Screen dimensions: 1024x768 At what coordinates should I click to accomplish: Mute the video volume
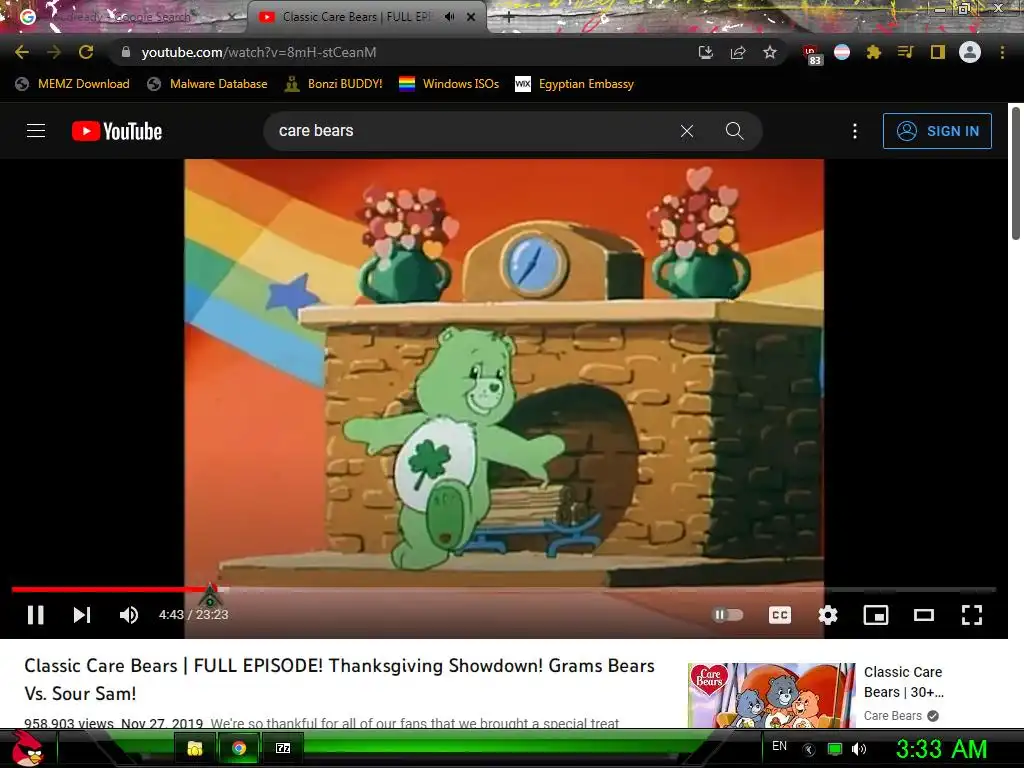(x=129, y=615)
